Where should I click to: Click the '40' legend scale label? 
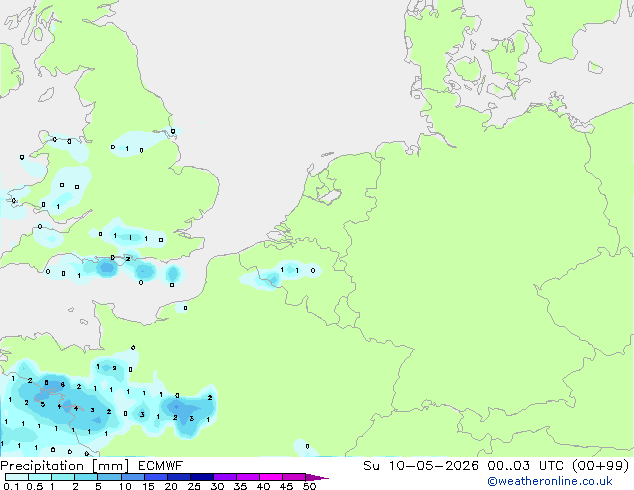click(x=263, y=486)
